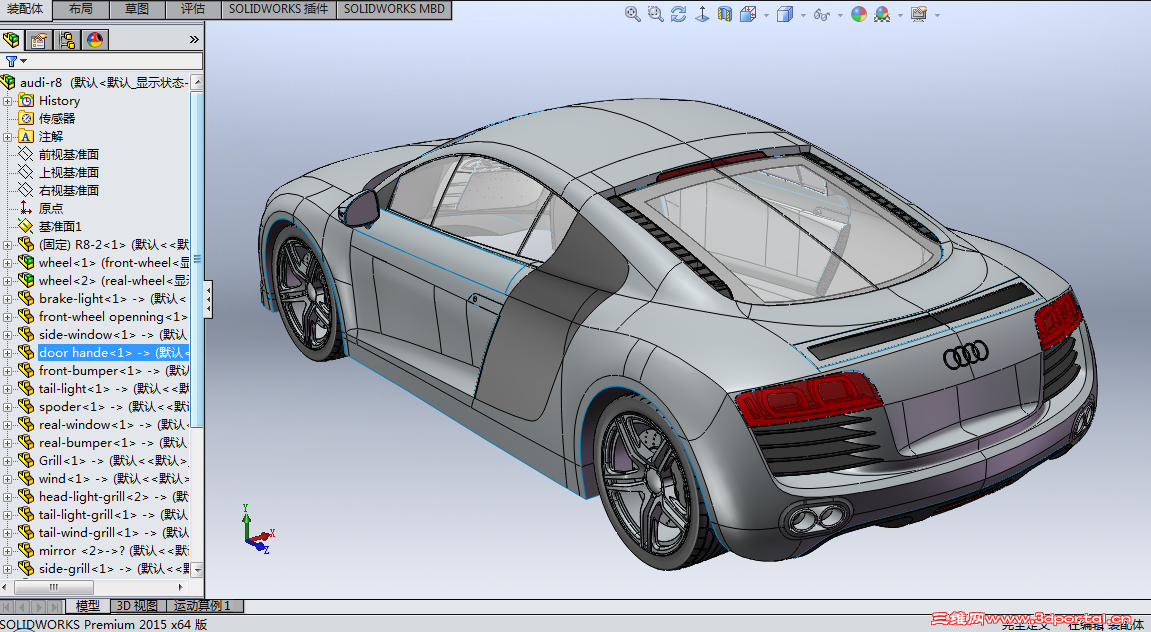Click the 注解 annotations icon
The height and width of the screenshot is (632, 1151).
pos(26,137)
